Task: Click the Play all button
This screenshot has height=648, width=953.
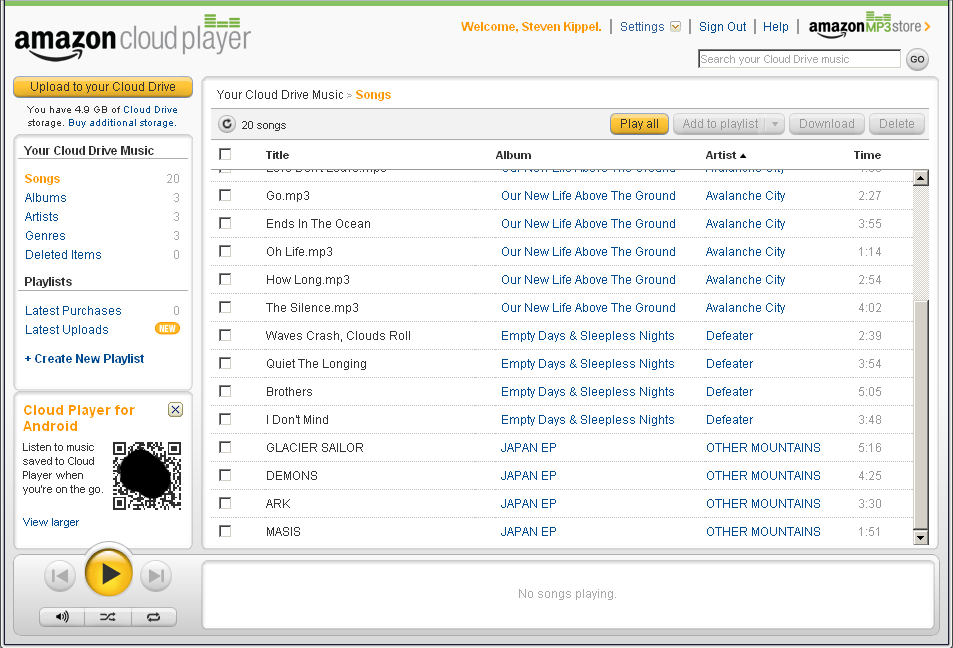Action: coord(639,124)
